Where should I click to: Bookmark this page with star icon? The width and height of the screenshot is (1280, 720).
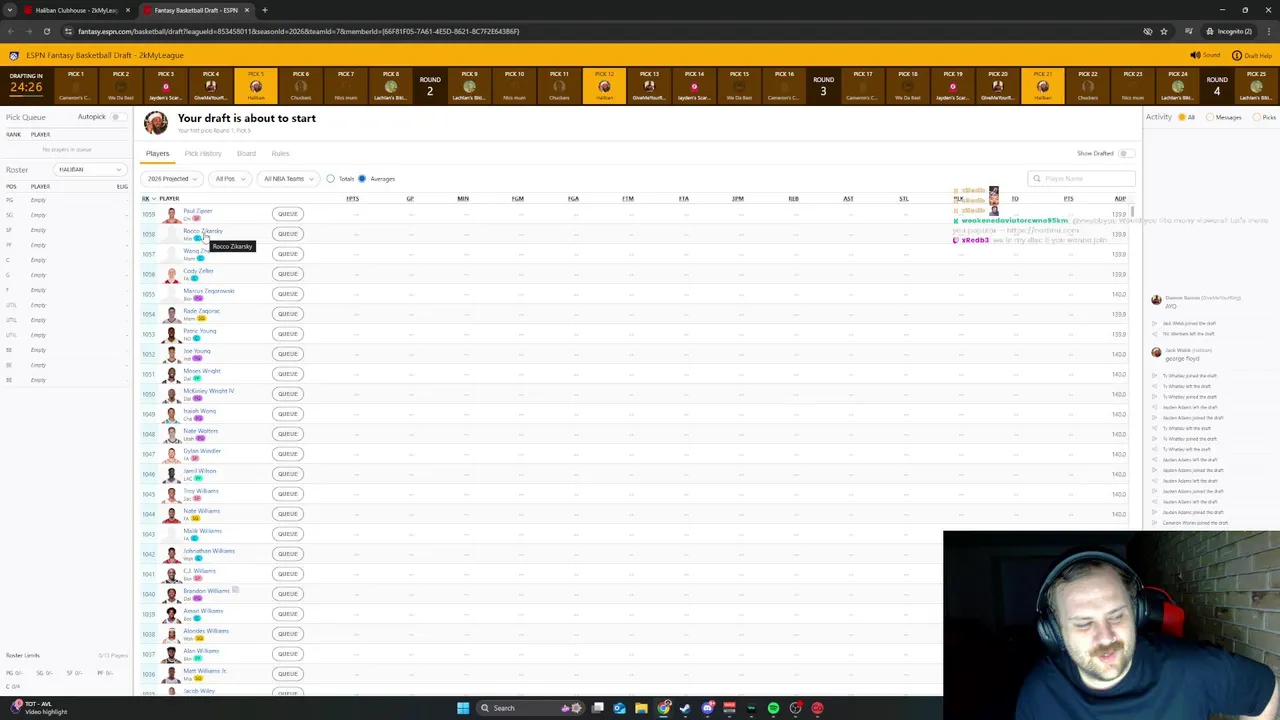1164,31
